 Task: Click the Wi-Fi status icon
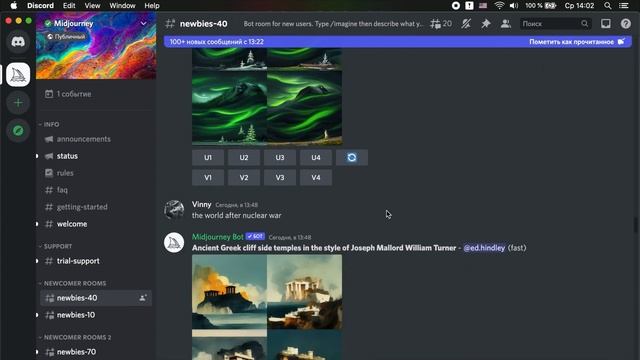pos(499,6)
